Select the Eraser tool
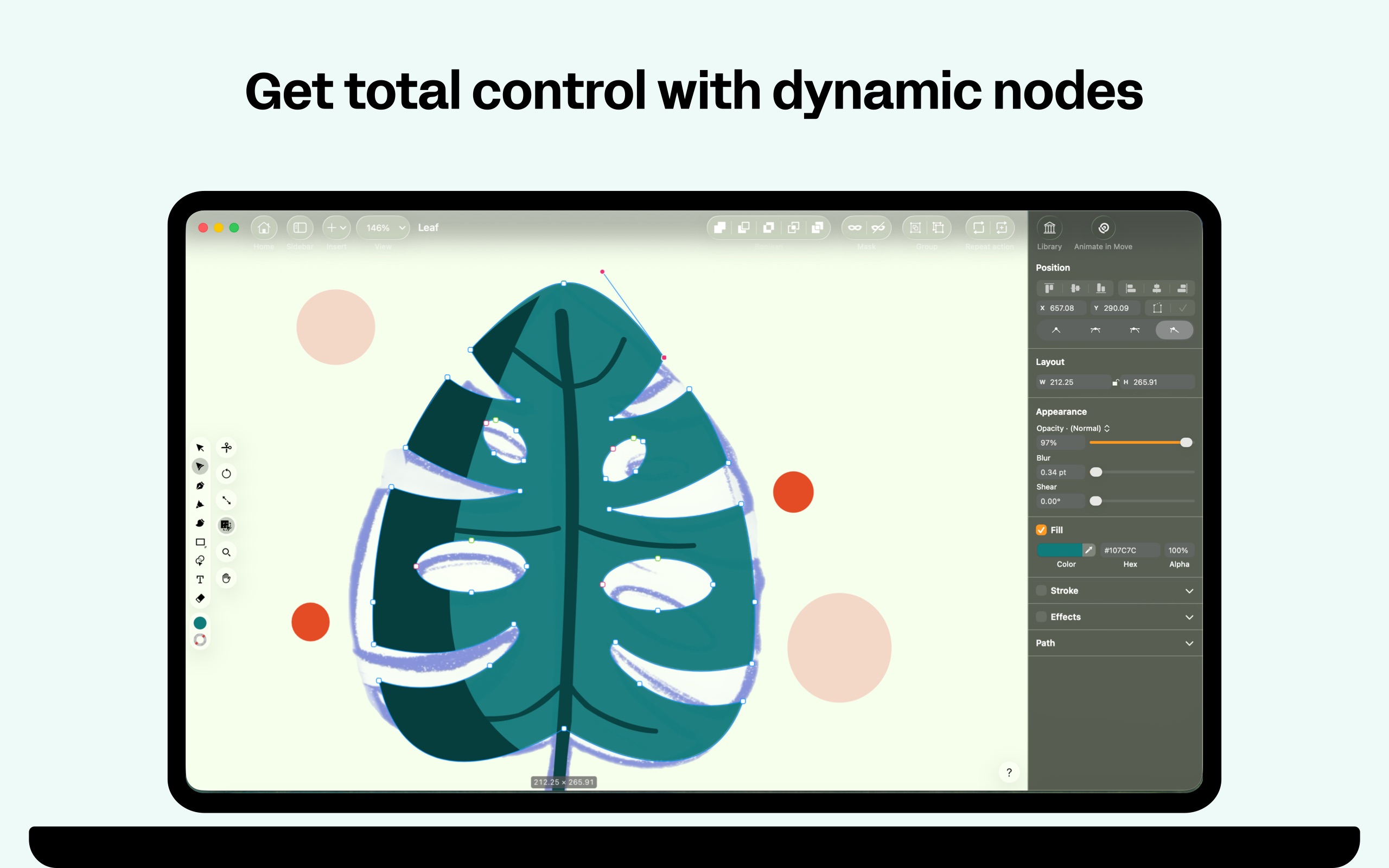Image resolution: width=1389 pixels, height=868 pixels. click(x=200, y=598)
